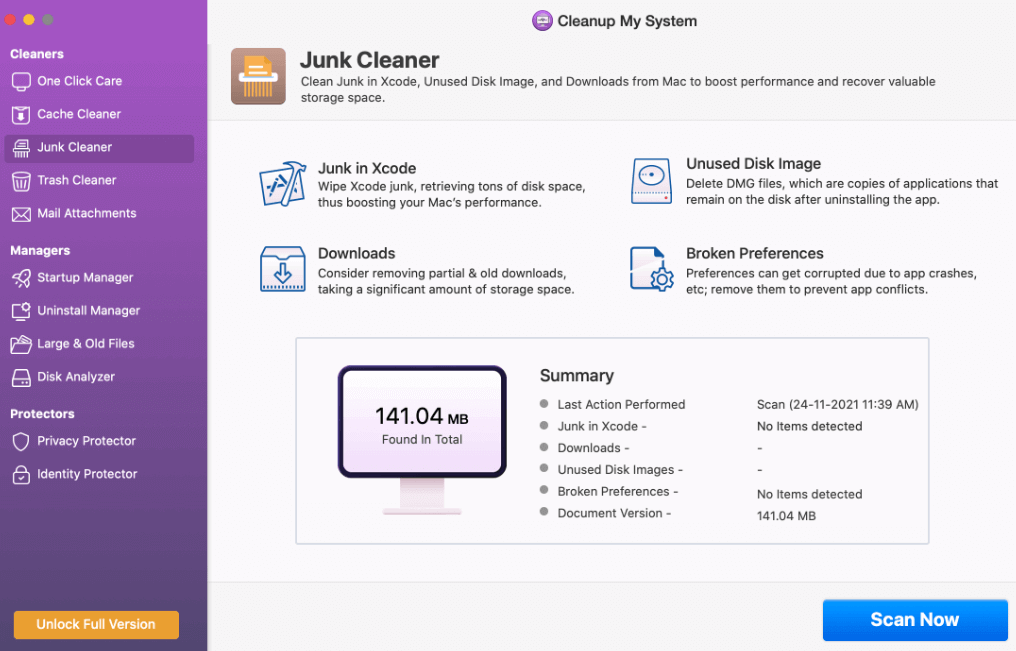1016x651 pixels.
Task: Click 'Downloads -' summary row
Action: point(593,448)
